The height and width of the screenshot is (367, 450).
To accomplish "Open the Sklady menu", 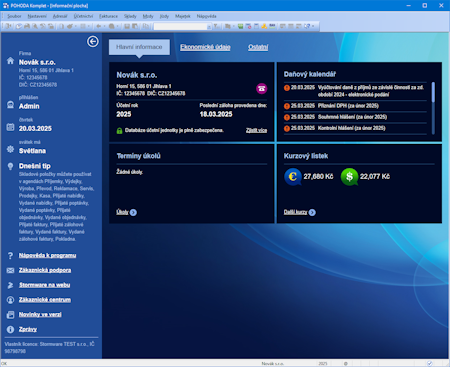I will 130,16.
